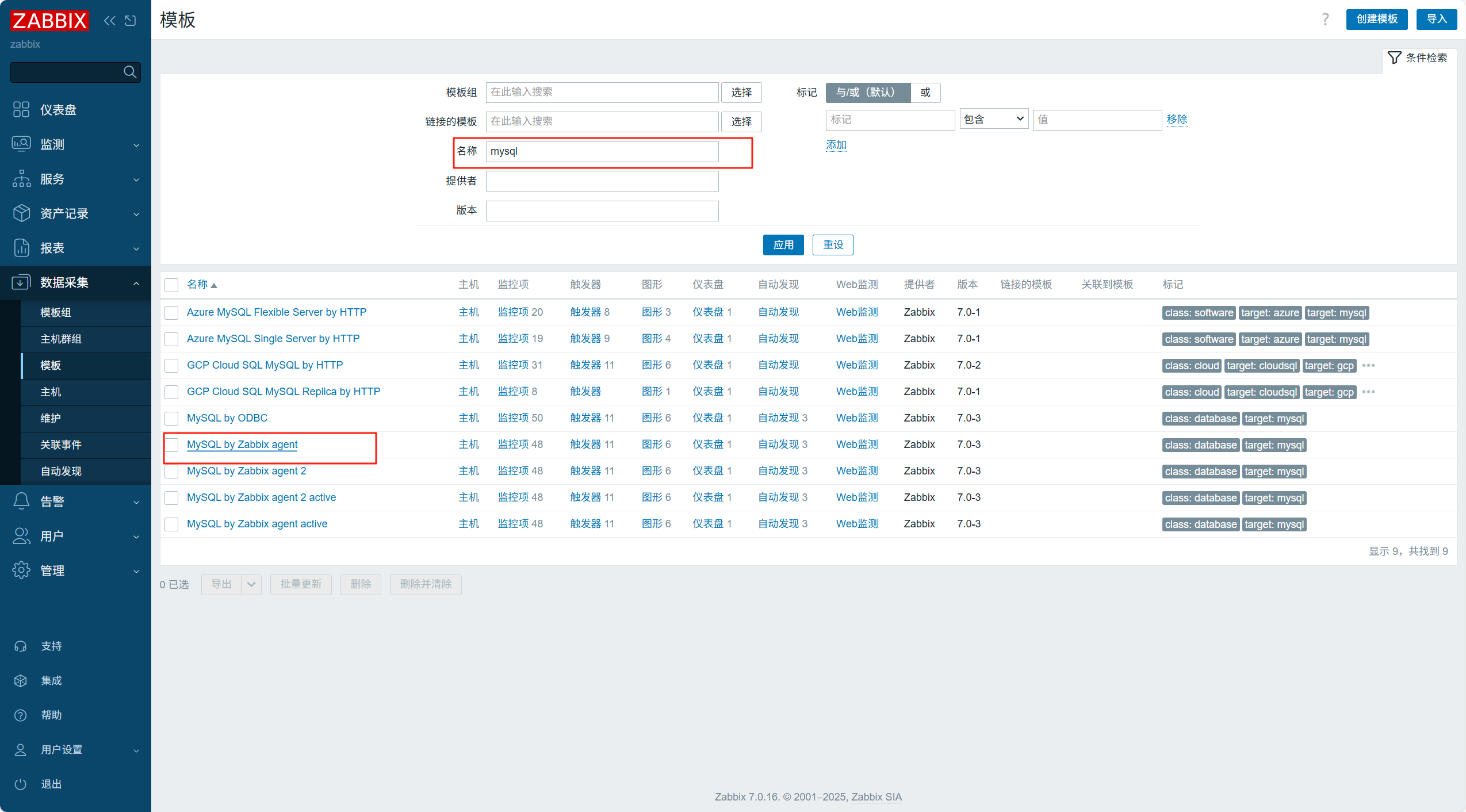Click the 用户 users icon

21,535
